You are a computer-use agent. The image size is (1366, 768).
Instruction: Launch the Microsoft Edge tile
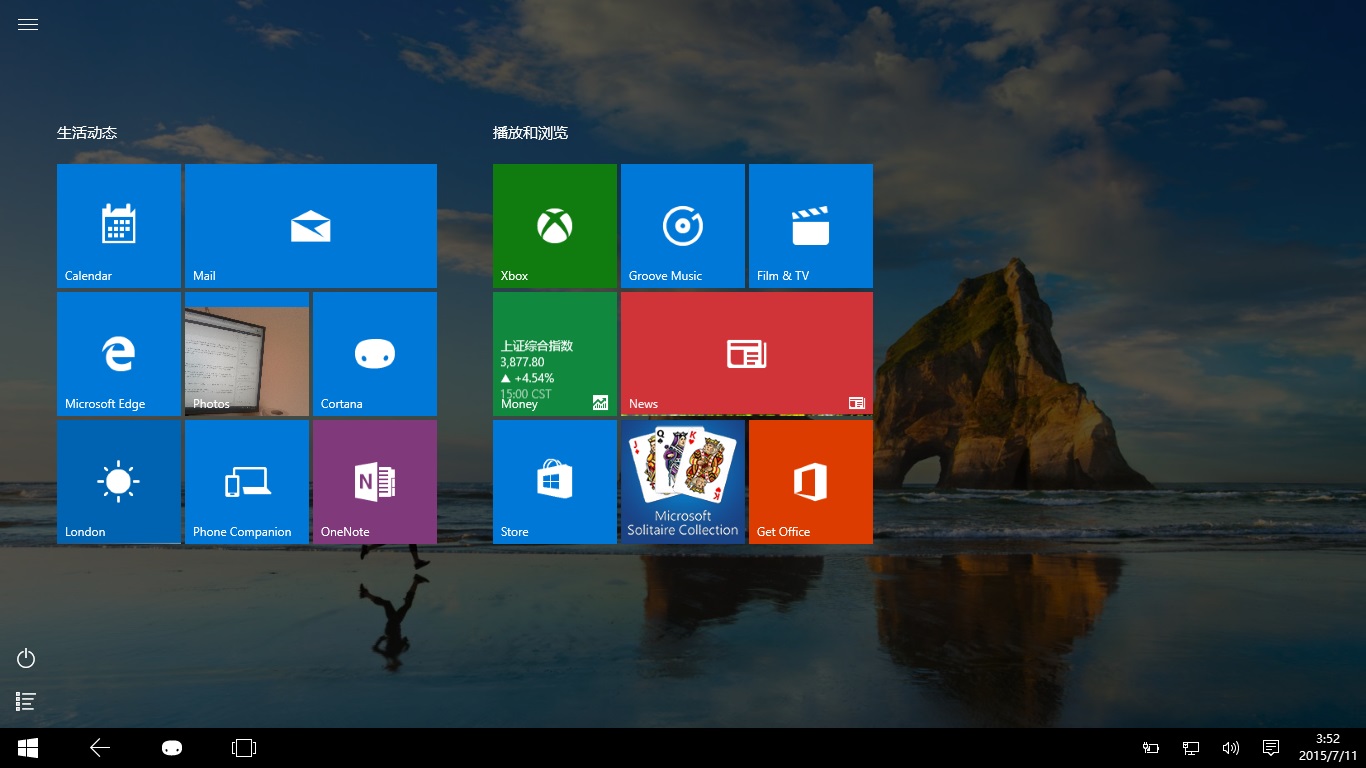[119, 354]
